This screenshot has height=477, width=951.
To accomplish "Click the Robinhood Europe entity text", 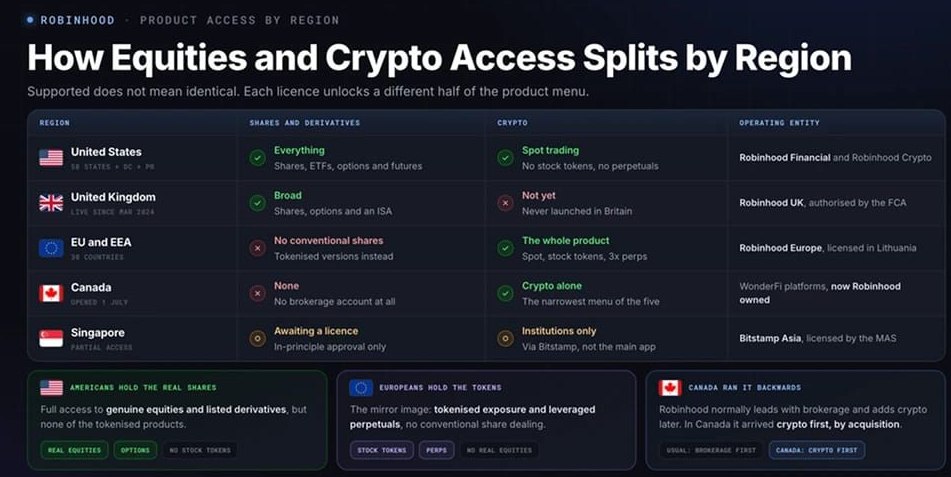I will (x=781, y=248).
